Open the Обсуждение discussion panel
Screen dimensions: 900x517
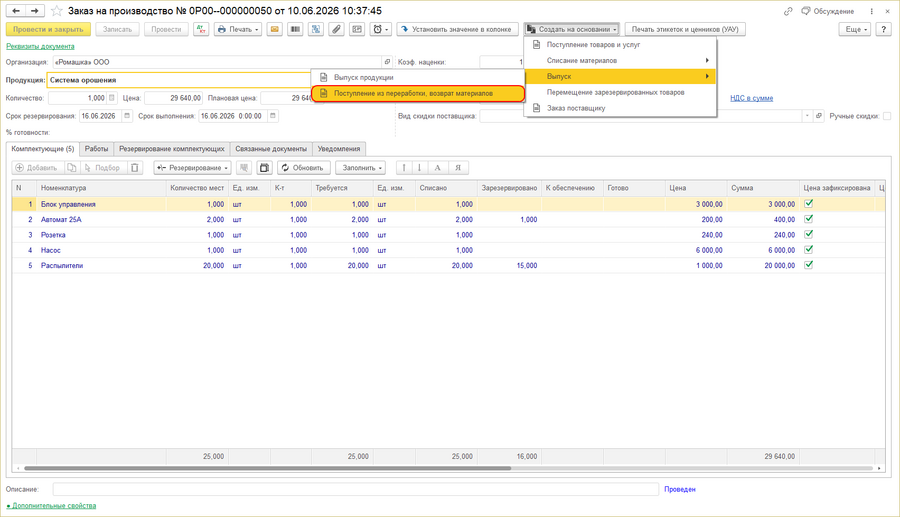pyautogui.click(x=828, y=11)
